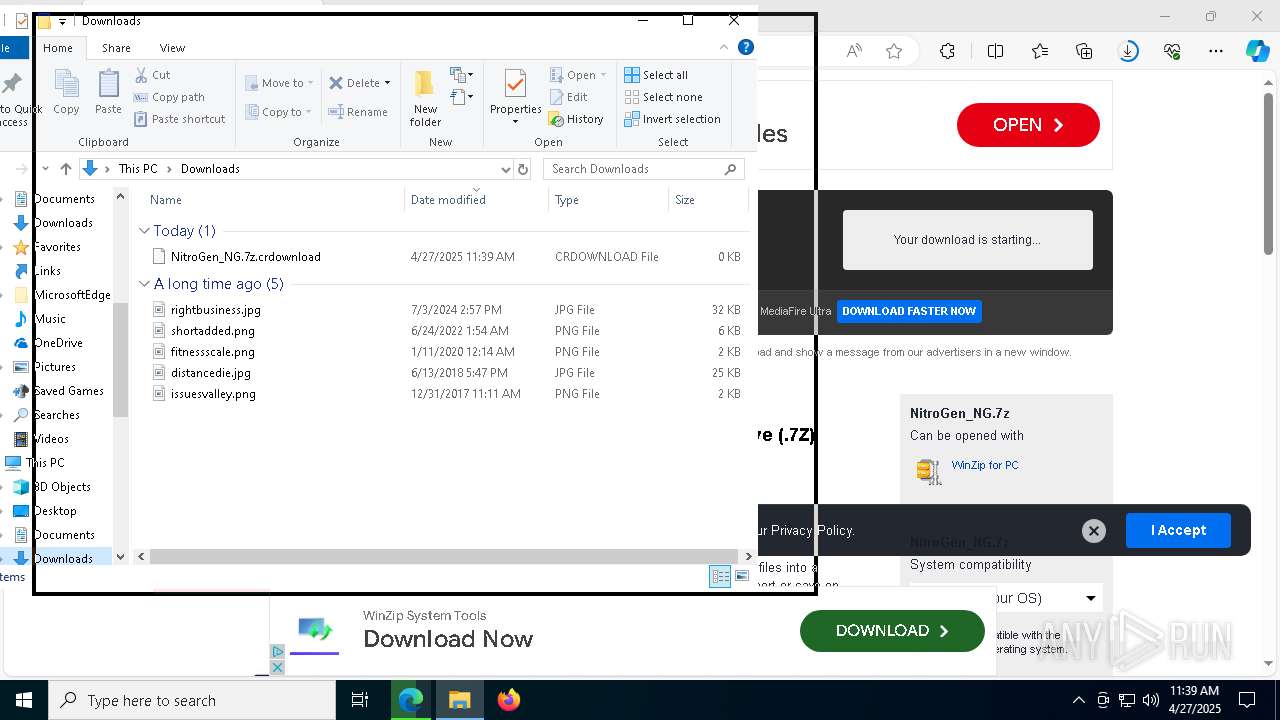Click Select none in ribbon
The image size is (1280, 720).
(x=663, y=97)
